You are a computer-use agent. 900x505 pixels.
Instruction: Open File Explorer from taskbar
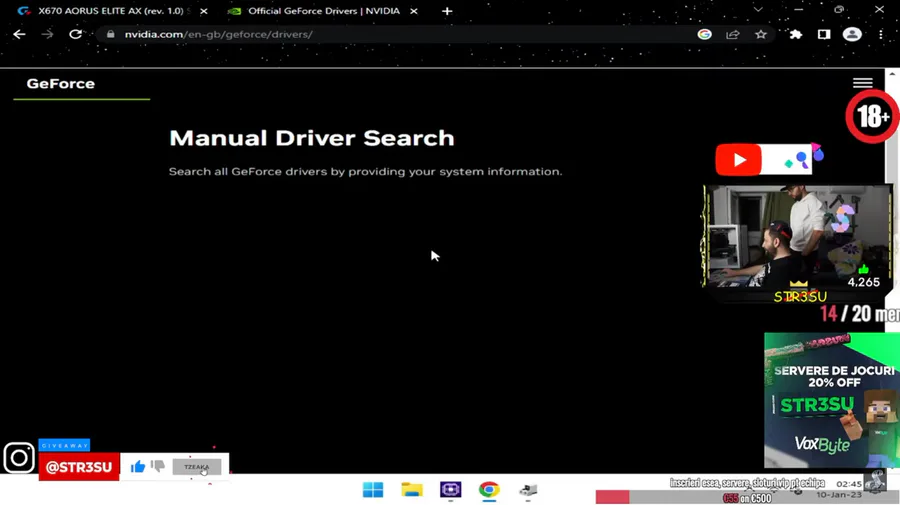412,490
